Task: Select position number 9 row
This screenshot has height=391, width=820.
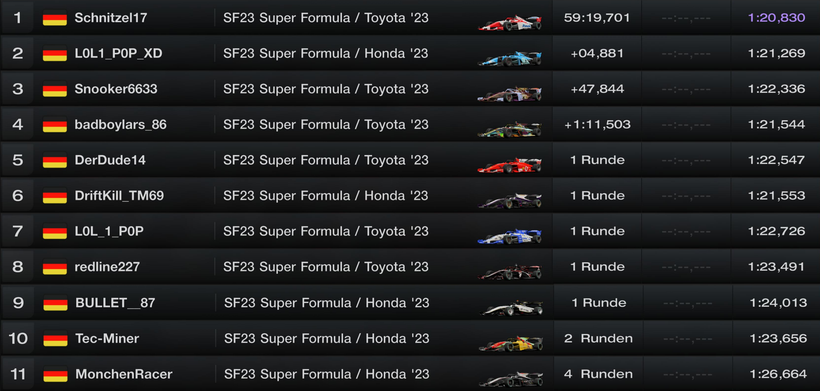Action: point(410,303)
